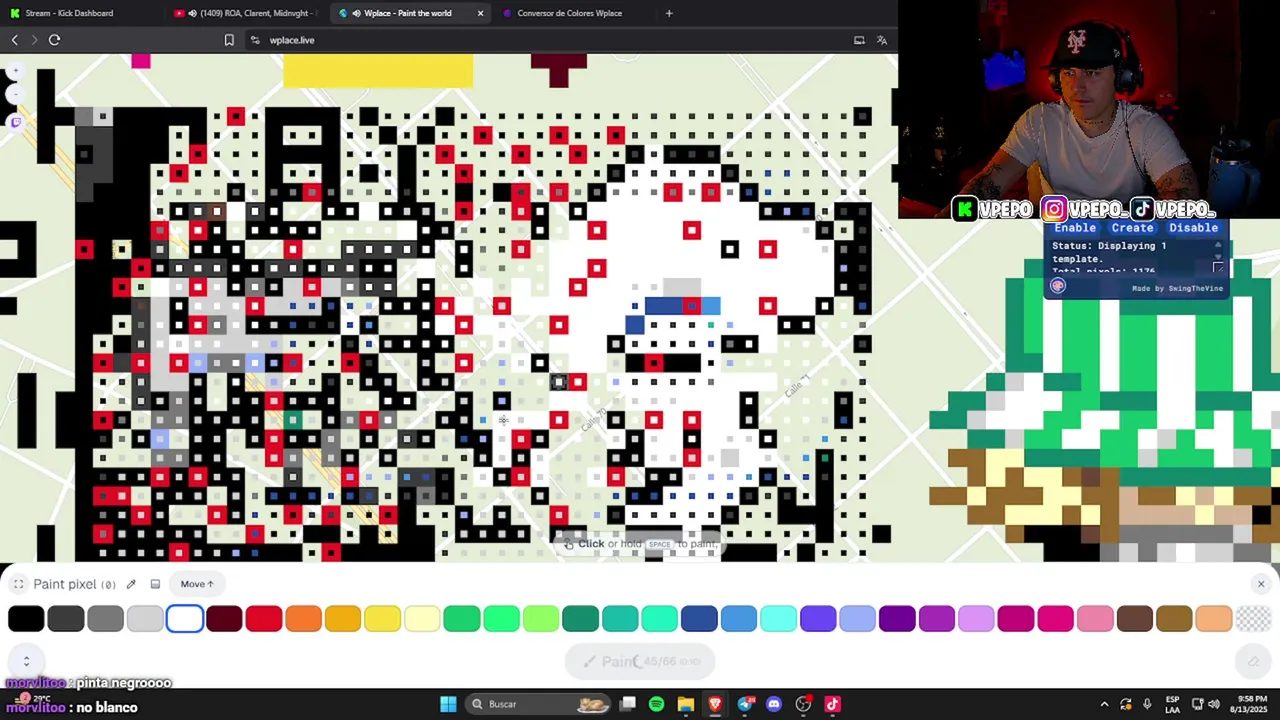The width and height of the screenshot is (1280, 720).
Task: Click the status box resize handle
Action: pos(1217,268)
